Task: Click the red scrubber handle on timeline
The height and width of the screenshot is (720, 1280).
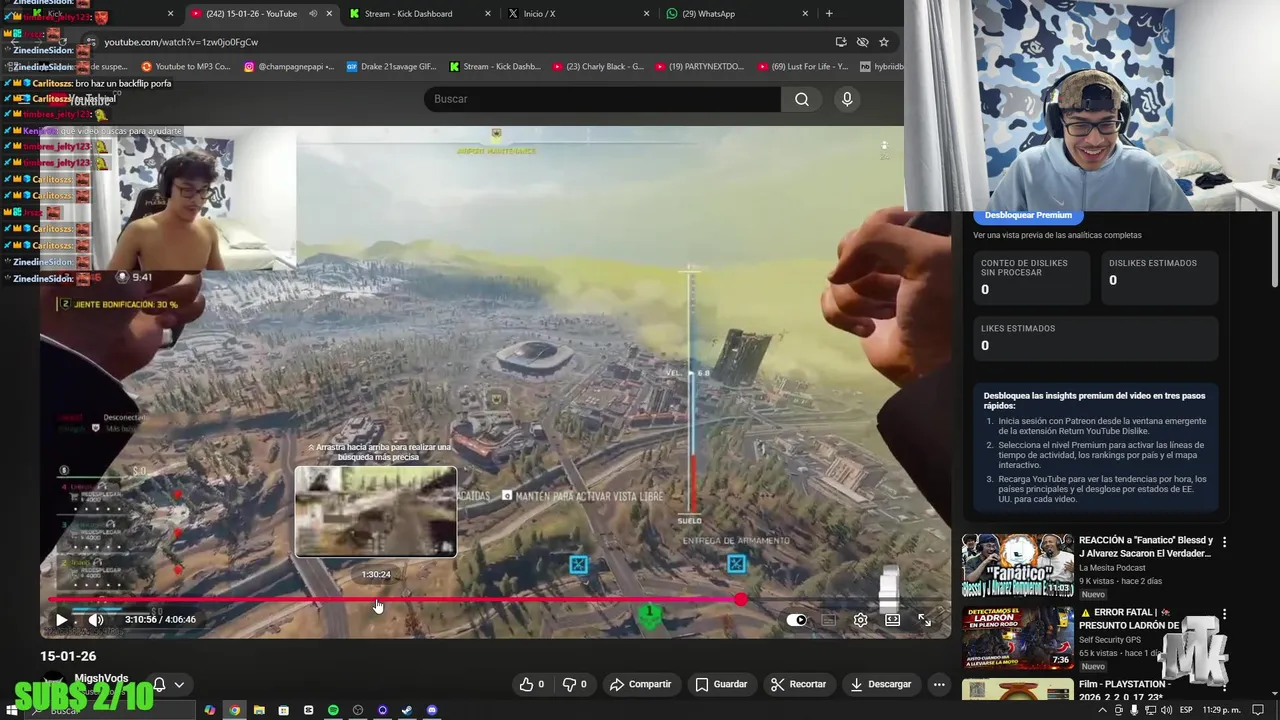Action: (x=740, y=600)
